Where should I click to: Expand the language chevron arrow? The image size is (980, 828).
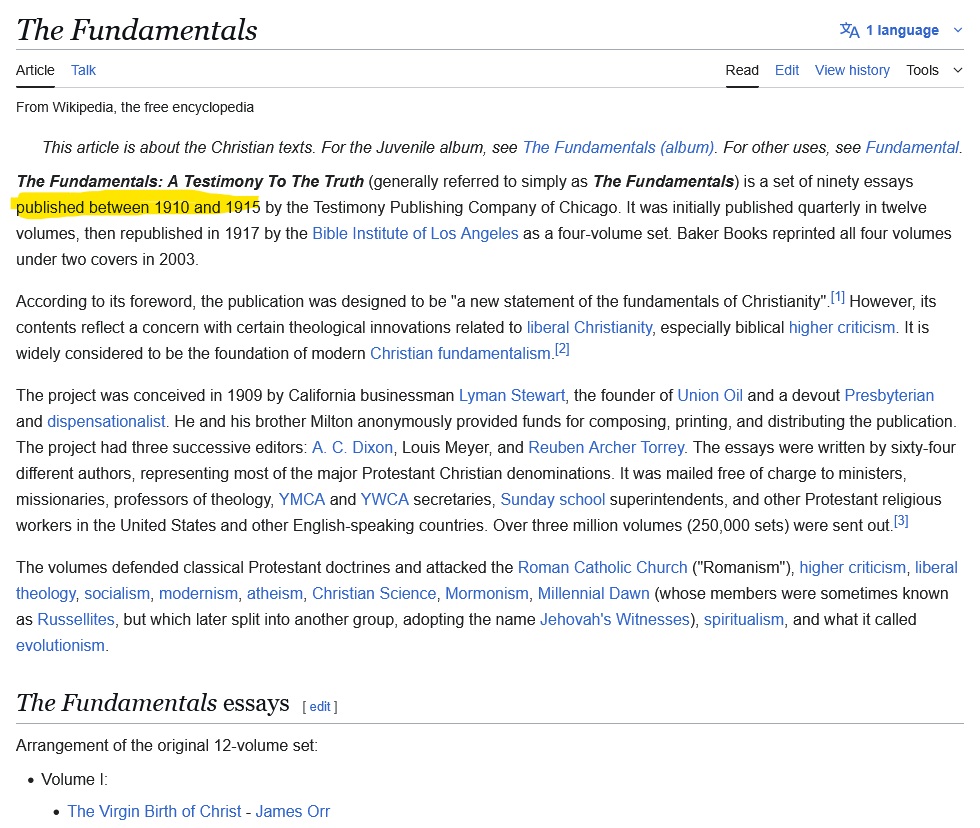[958, 30]
